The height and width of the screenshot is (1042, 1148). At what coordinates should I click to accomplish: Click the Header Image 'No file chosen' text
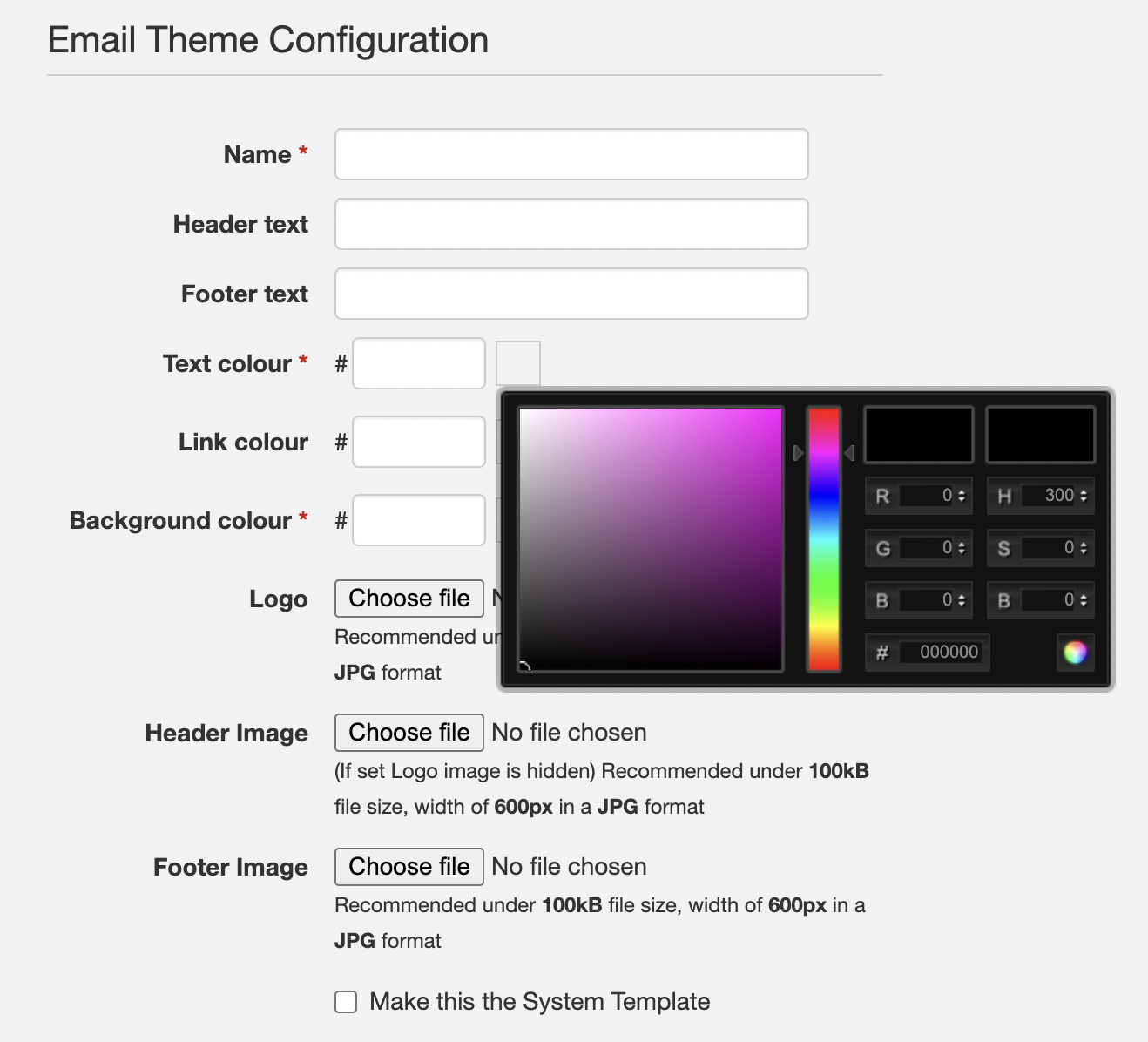pos(569,733)
